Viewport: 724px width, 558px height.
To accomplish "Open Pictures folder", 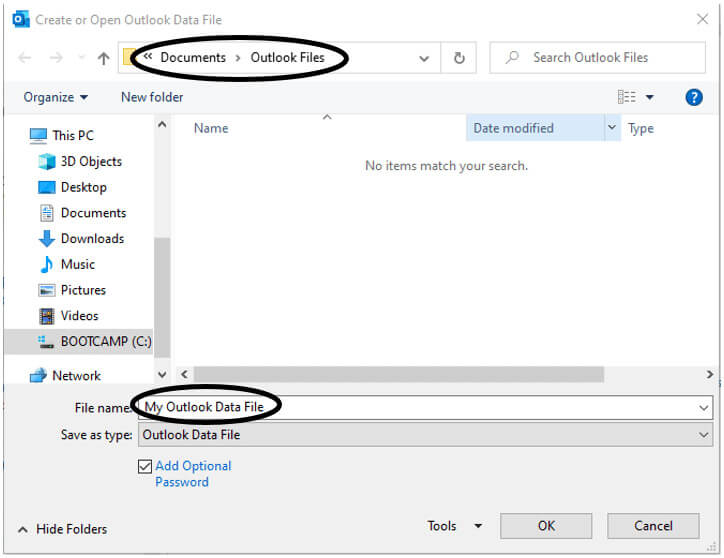I will click(72, 290).
